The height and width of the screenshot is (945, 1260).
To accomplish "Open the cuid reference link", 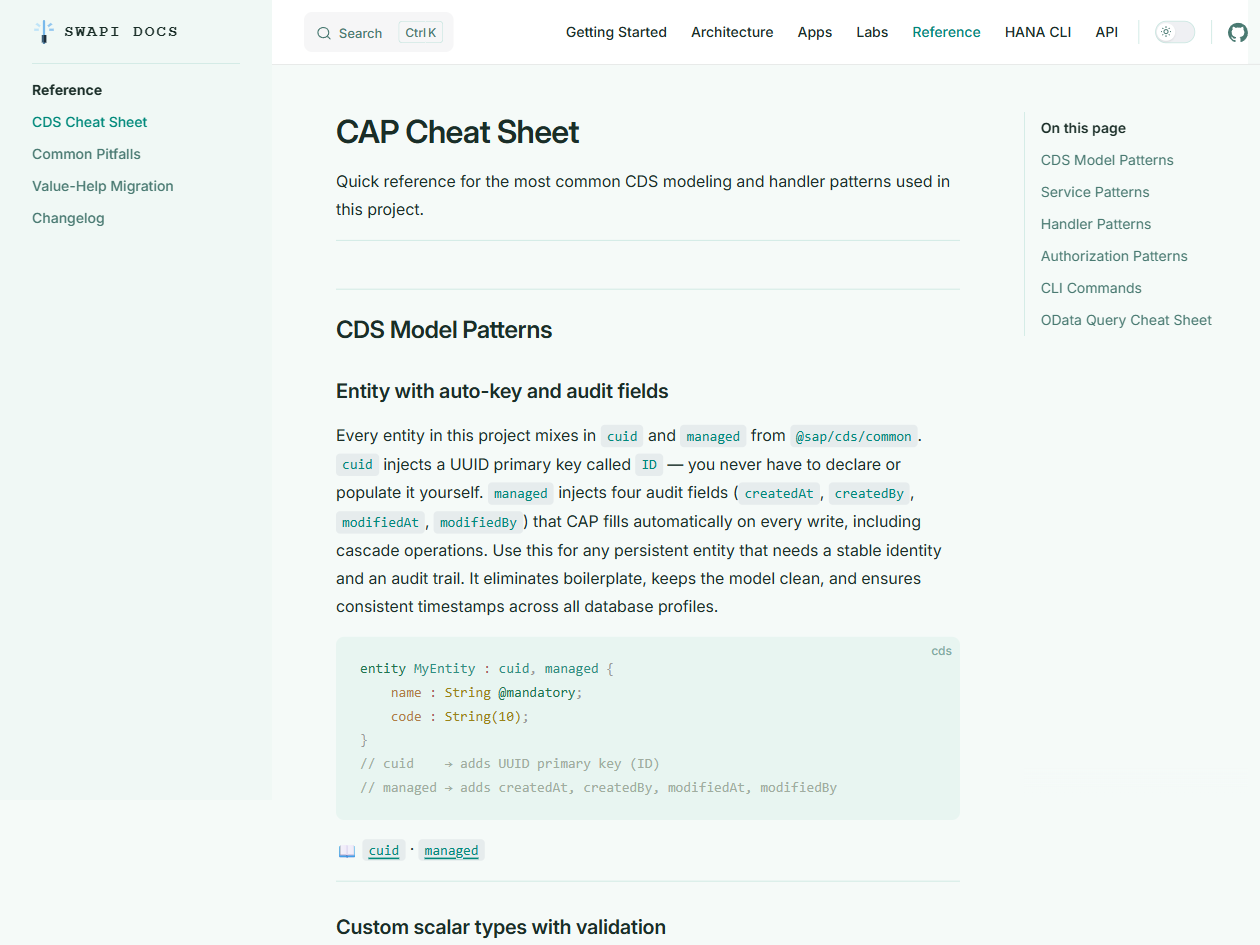I will (383, 850).
